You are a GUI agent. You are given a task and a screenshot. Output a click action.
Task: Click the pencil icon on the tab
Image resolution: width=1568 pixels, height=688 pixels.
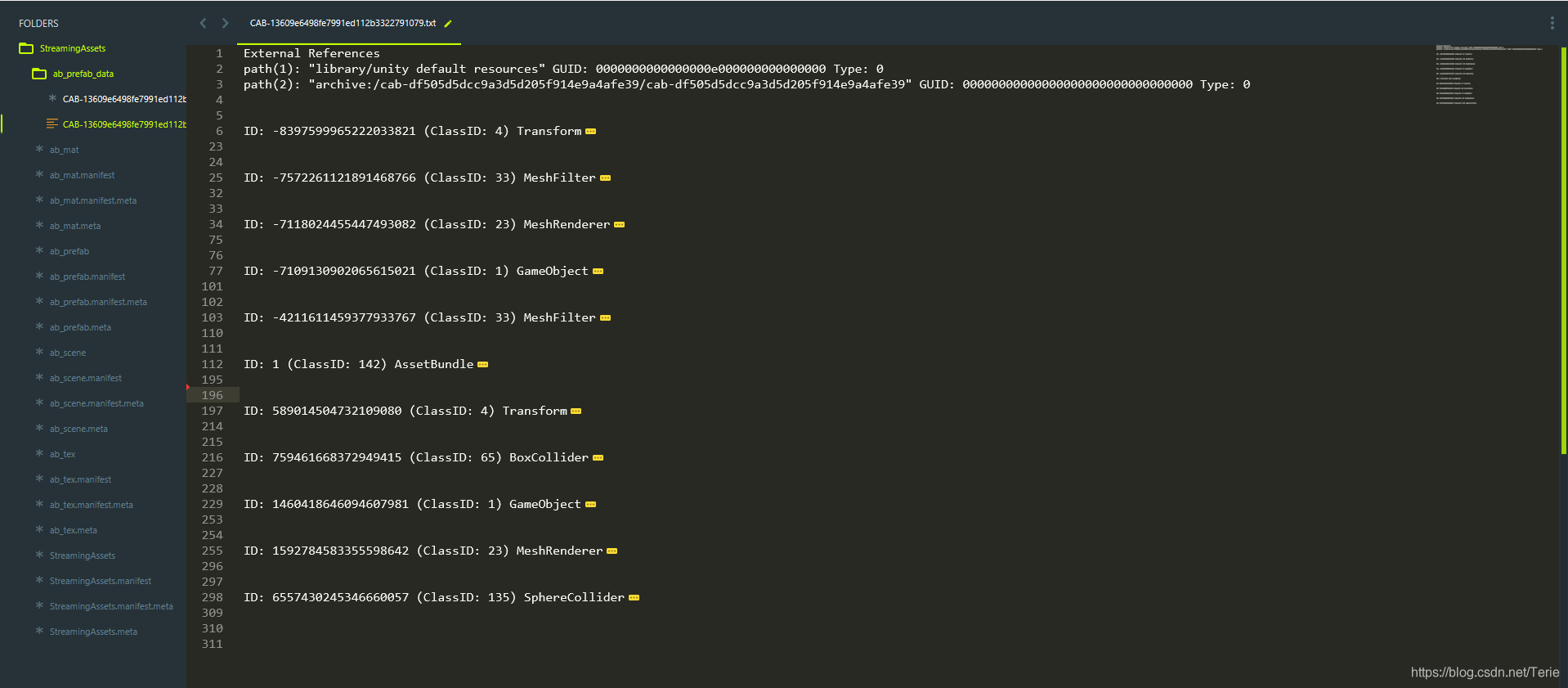(448, 24)
